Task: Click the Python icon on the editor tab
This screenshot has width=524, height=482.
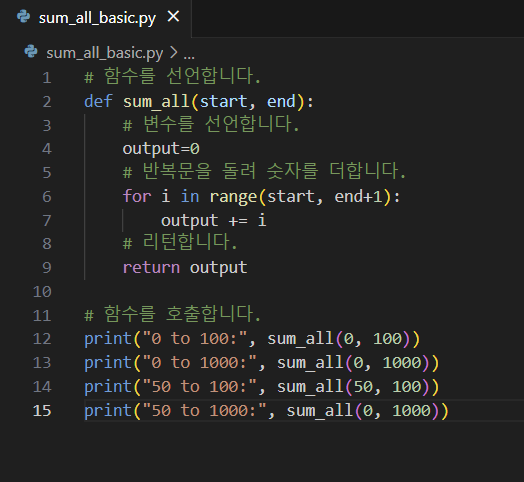Action: [x=23, y=17]
